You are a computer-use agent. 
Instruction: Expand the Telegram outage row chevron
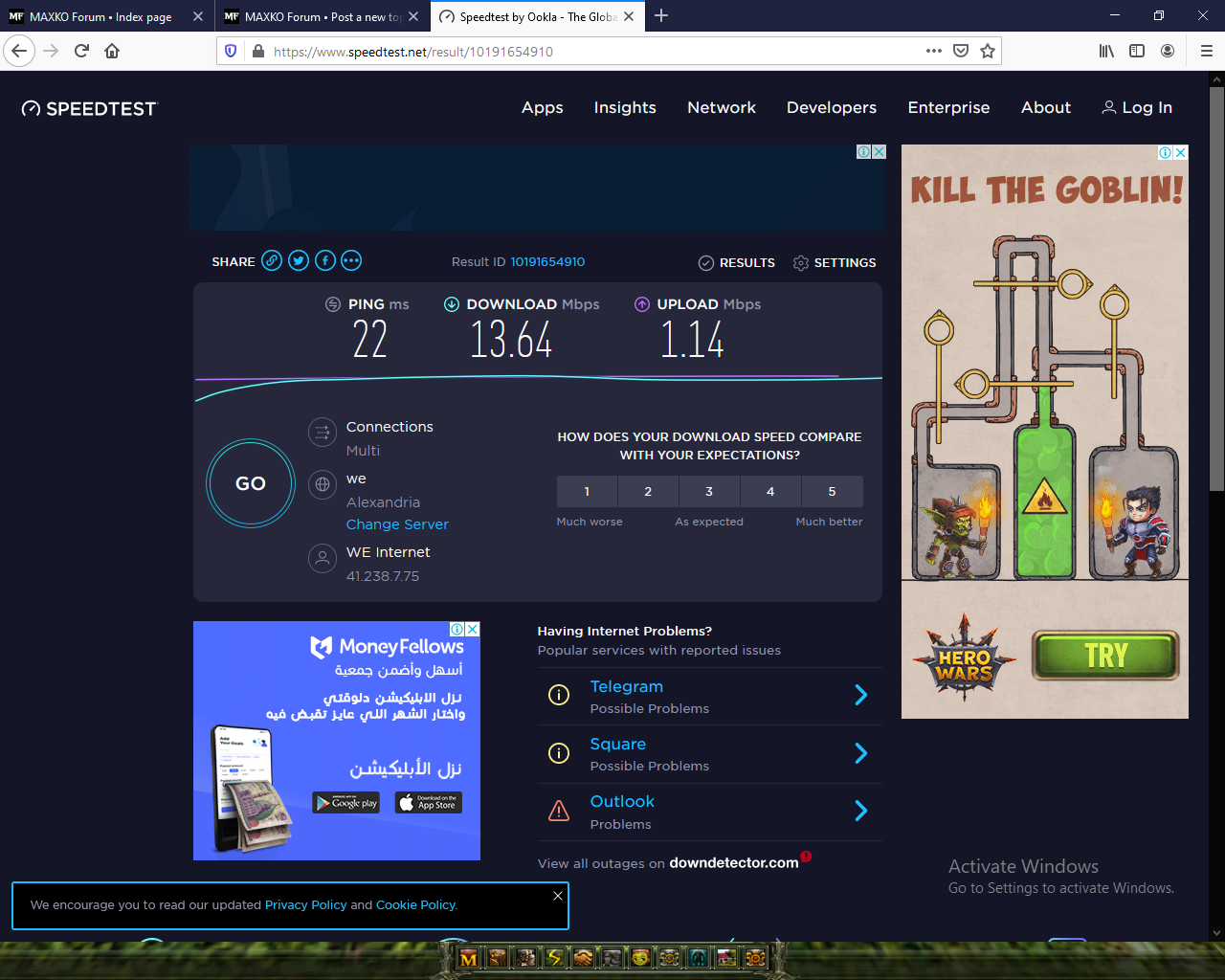(x=860, y=695)
